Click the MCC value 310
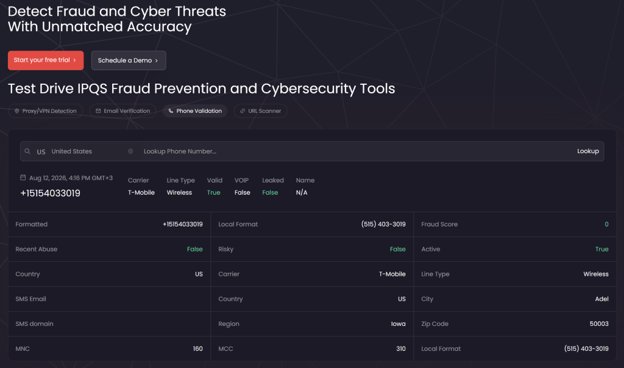Image resolution: width=624 pixels, height=368 pixels. [x=401, y=349]
